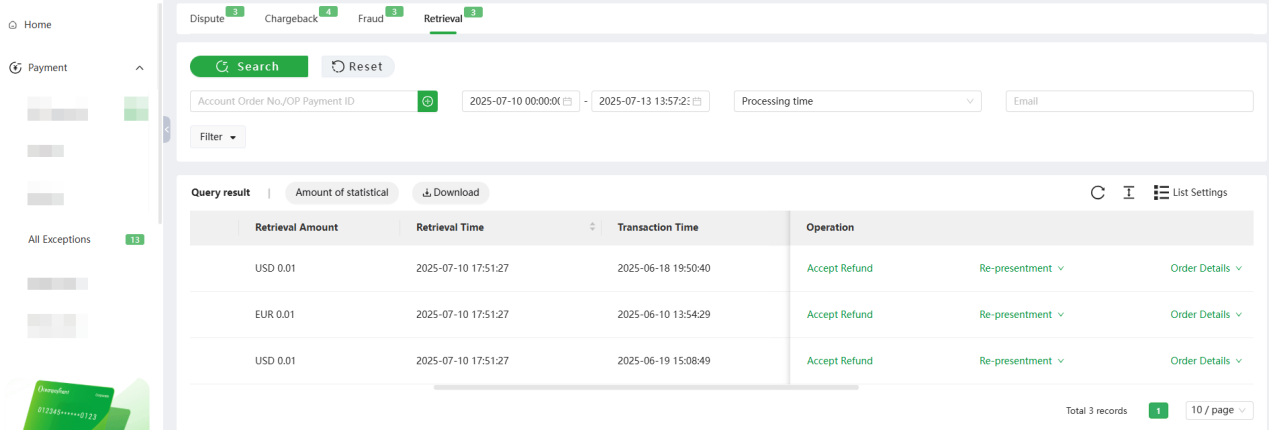Click the Account Order No. input field
This screenshot has height=430, width=1269.
[x=304, y=101]
